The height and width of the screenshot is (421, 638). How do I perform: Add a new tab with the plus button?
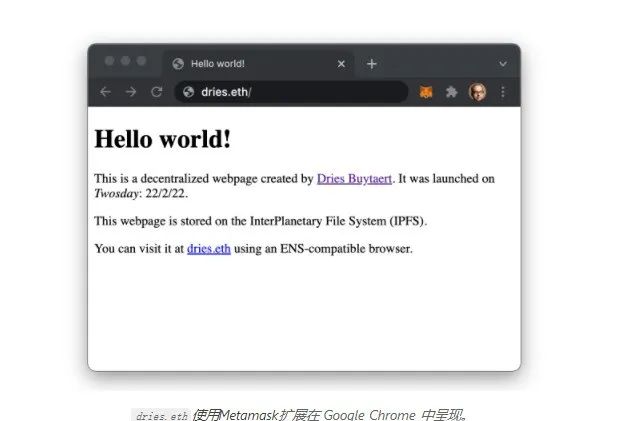click(371, 64)
